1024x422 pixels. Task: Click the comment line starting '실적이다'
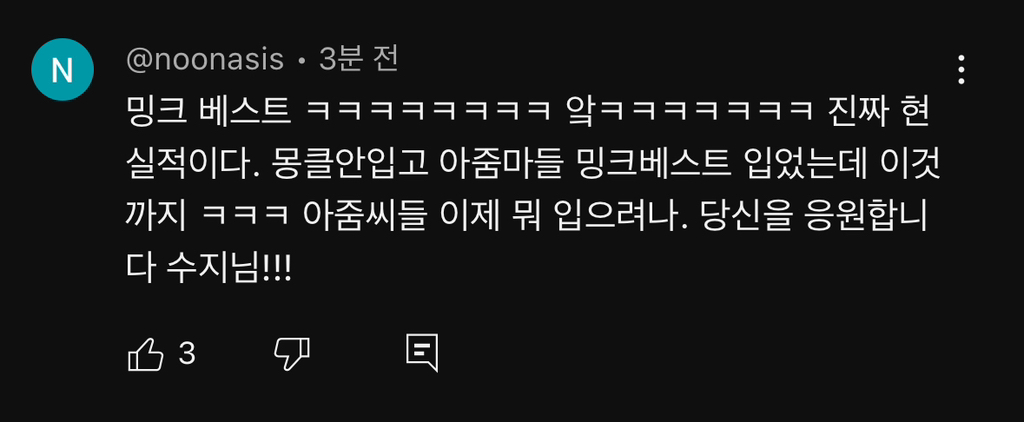(533, 167)
